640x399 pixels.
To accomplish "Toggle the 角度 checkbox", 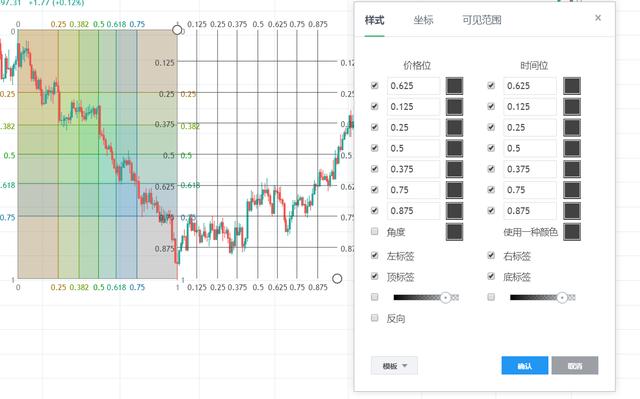I will point(374,231).
